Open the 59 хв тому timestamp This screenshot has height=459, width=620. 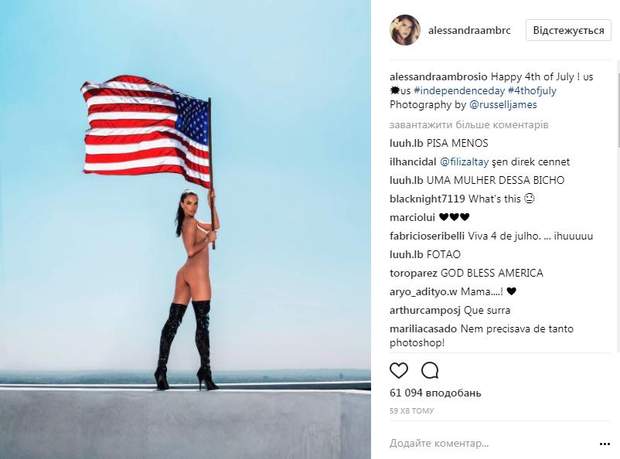412,411
